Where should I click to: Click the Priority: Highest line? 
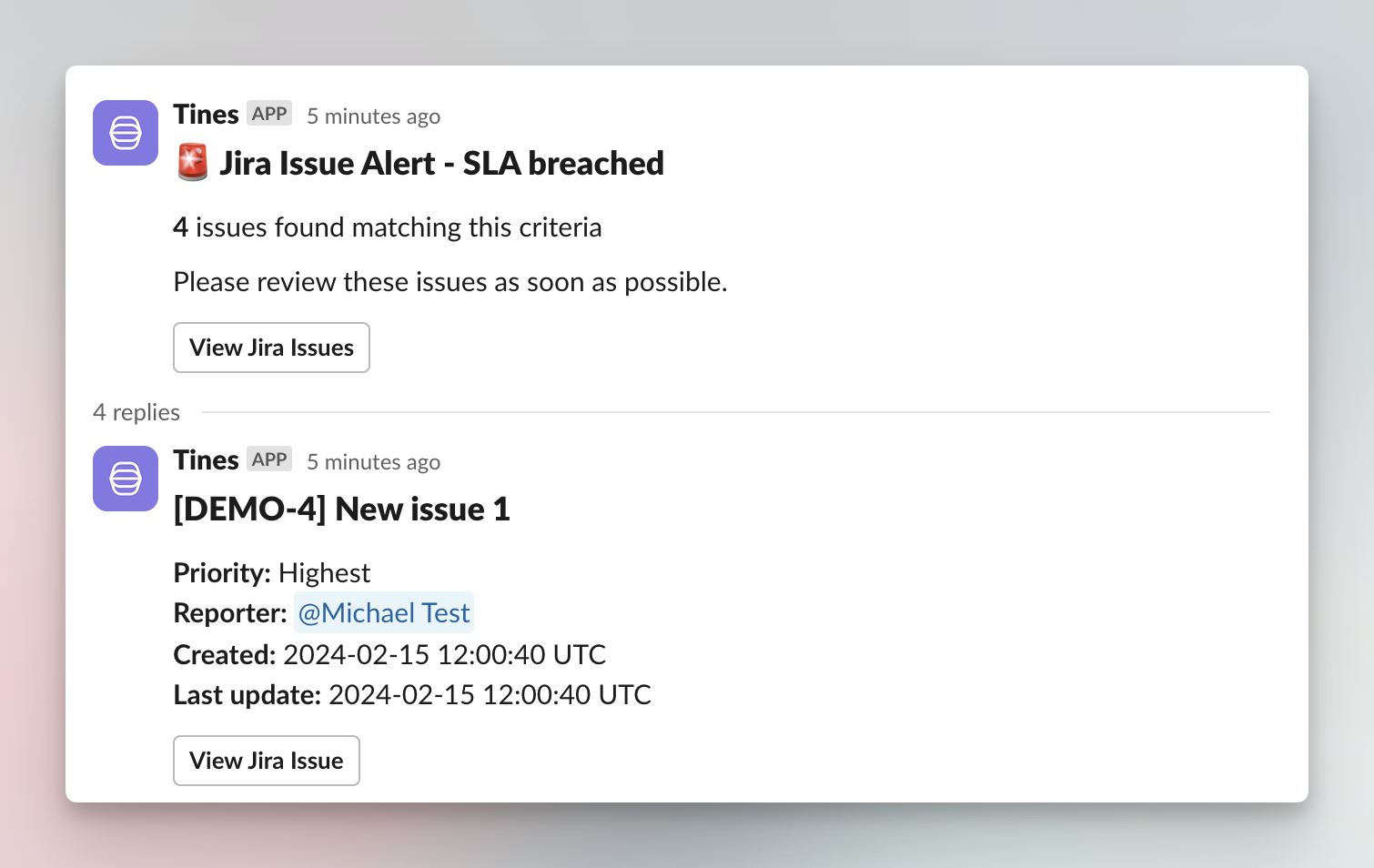272,572
